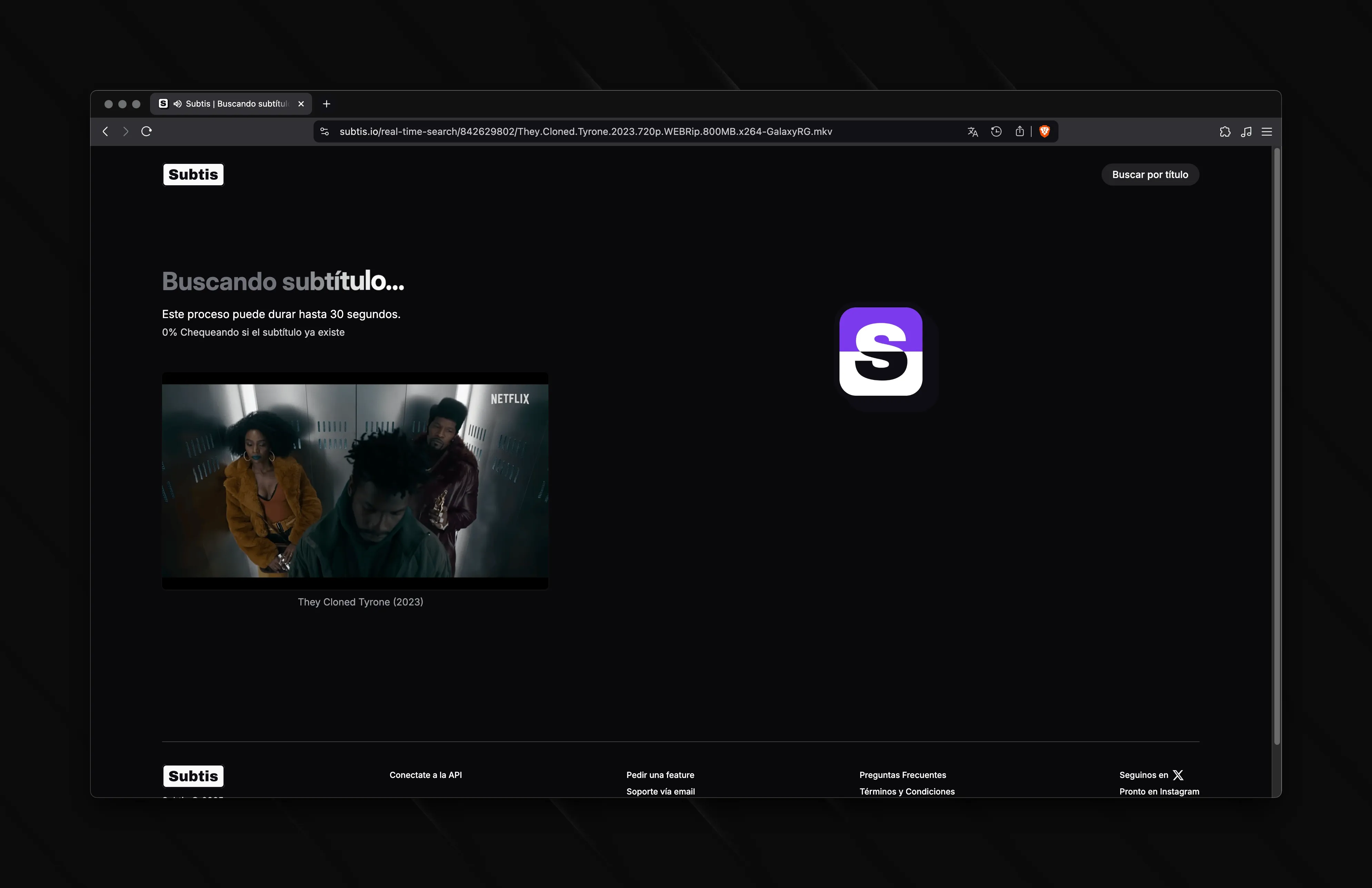Open a new tab with plus button
Image resolution: width=1372 pixels, height=888 pixels.
(326, 104)
